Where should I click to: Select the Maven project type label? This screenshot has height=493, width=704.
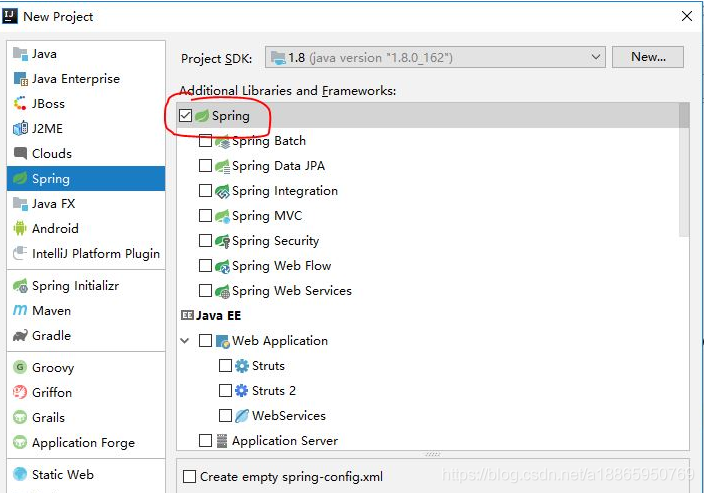click(52, 311)
